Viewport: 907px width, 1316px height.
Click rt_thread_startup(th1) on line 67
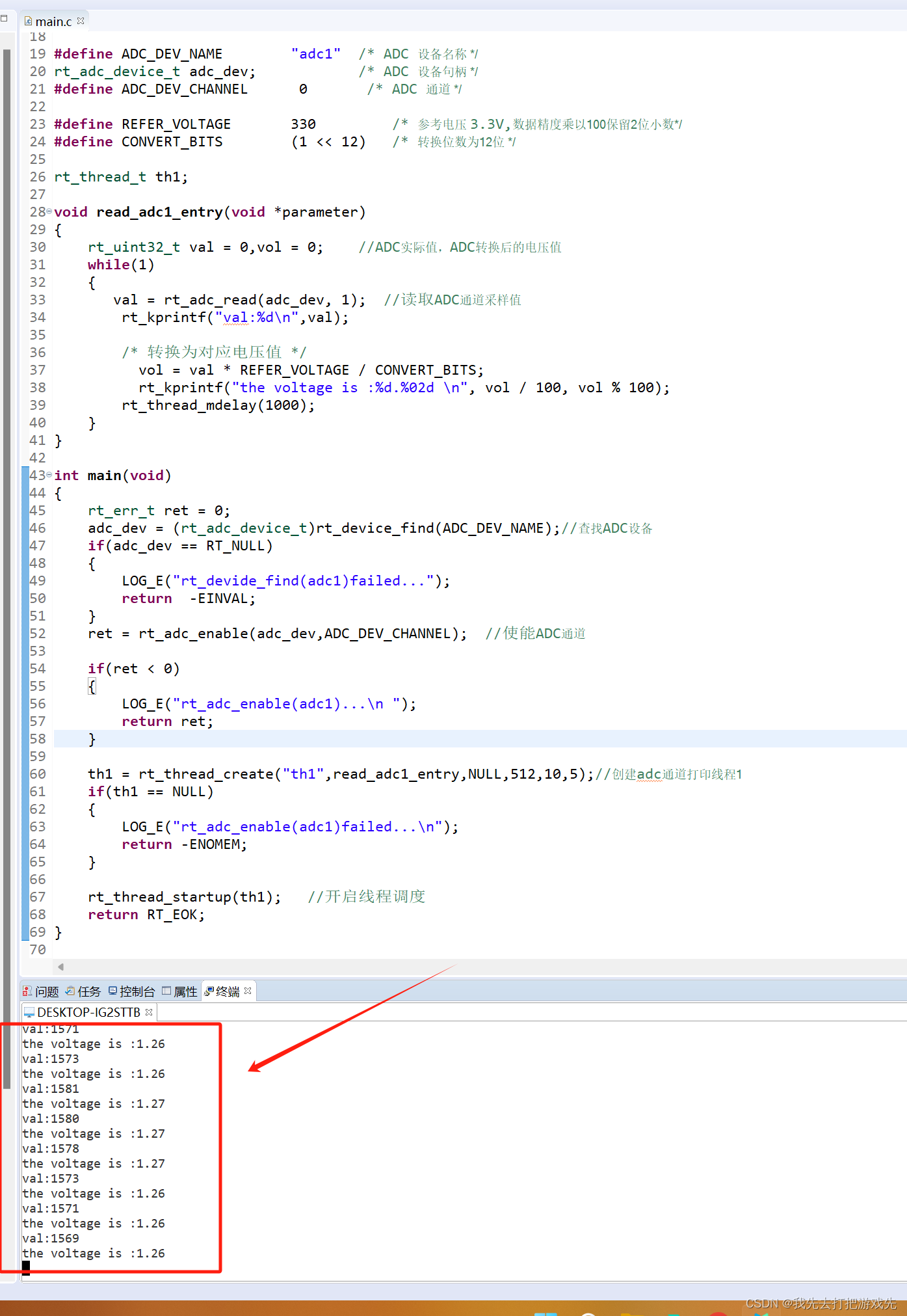coord(185,897)
